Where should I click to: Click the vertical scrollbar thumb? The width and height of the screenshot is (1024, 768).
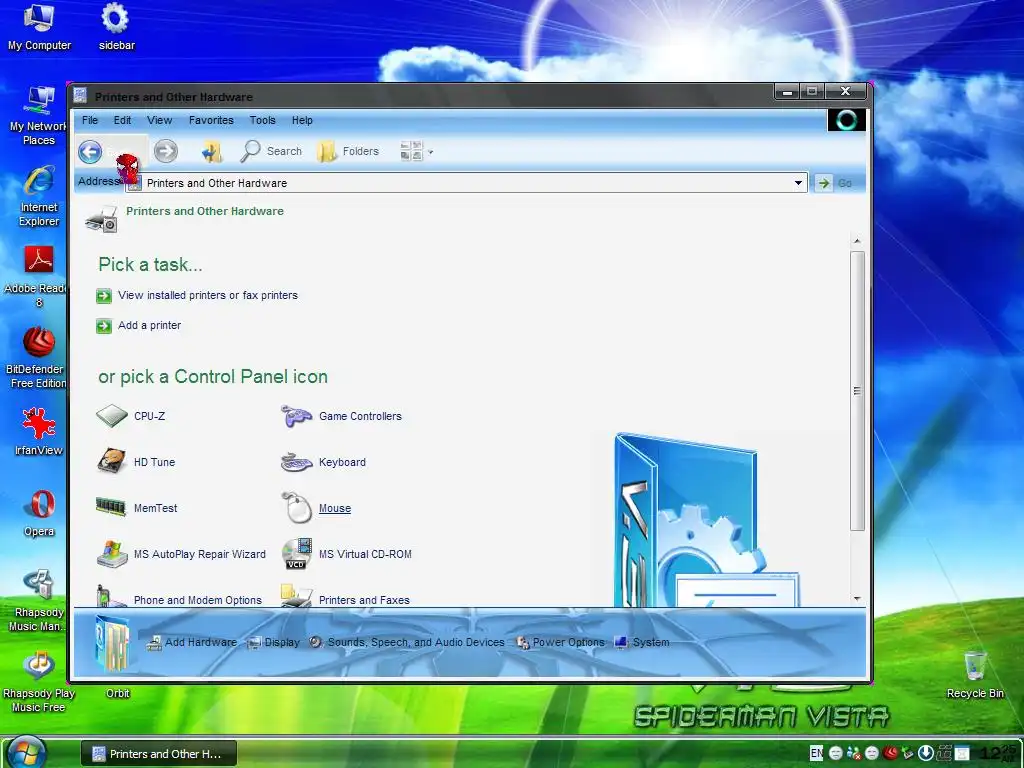click(x=857, y=391)
